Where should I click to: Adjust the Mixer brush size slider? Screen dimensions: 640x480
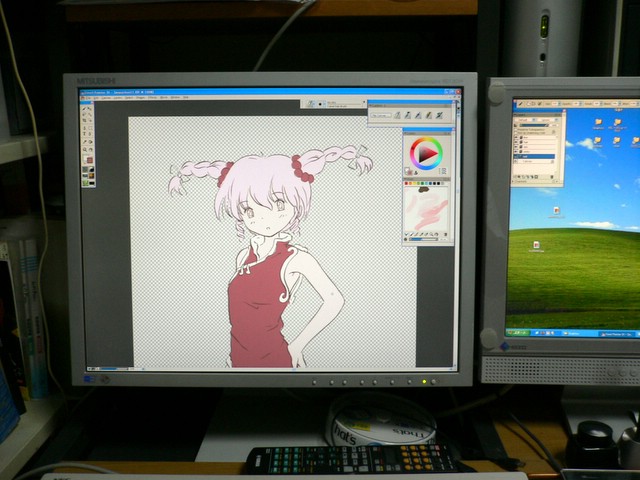tap(423, 239)
